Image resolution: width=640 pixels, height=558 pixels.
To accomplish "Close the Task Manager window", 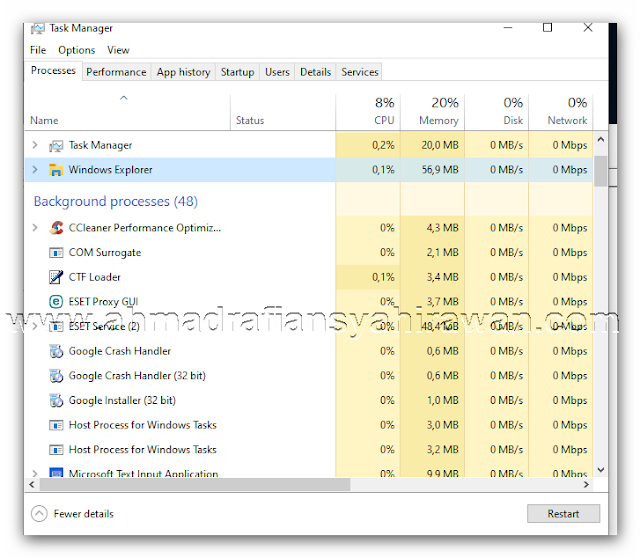I will [x=588, y=28].
